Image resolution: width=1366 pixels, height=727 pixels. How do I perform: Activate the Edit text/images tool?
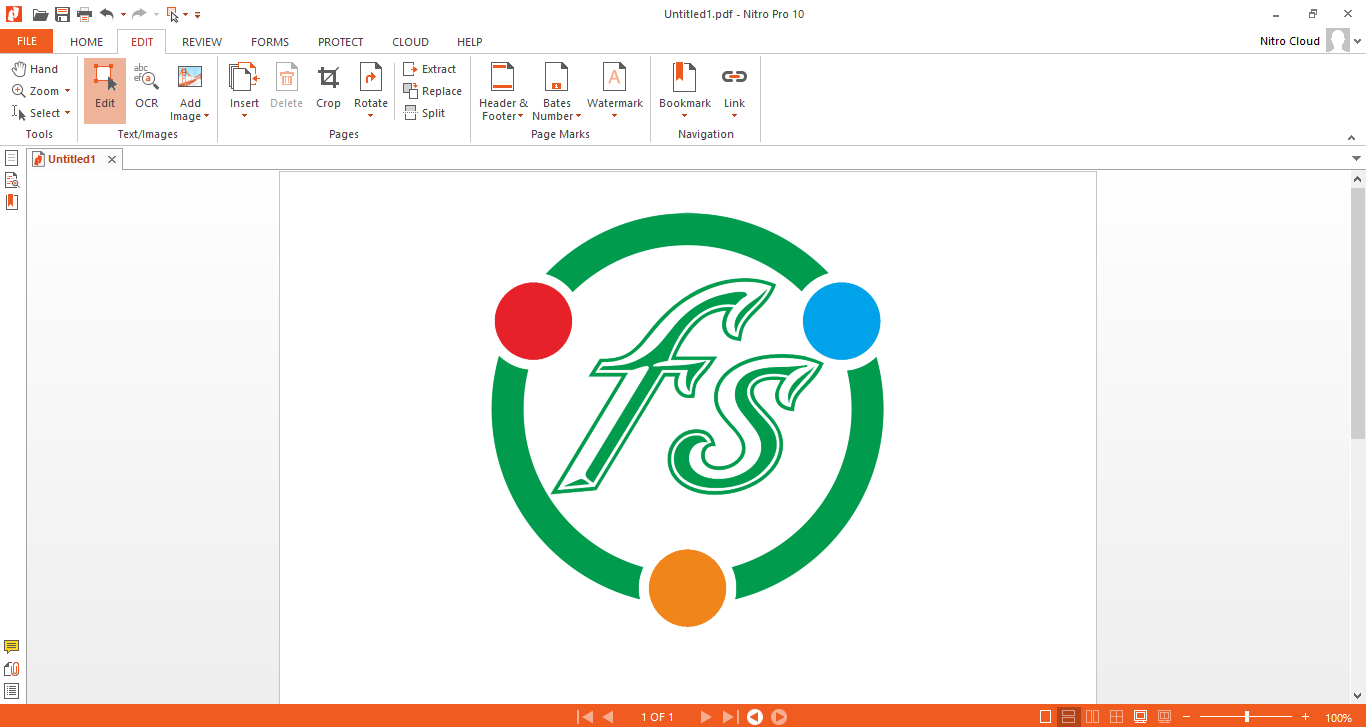point(105,90)
